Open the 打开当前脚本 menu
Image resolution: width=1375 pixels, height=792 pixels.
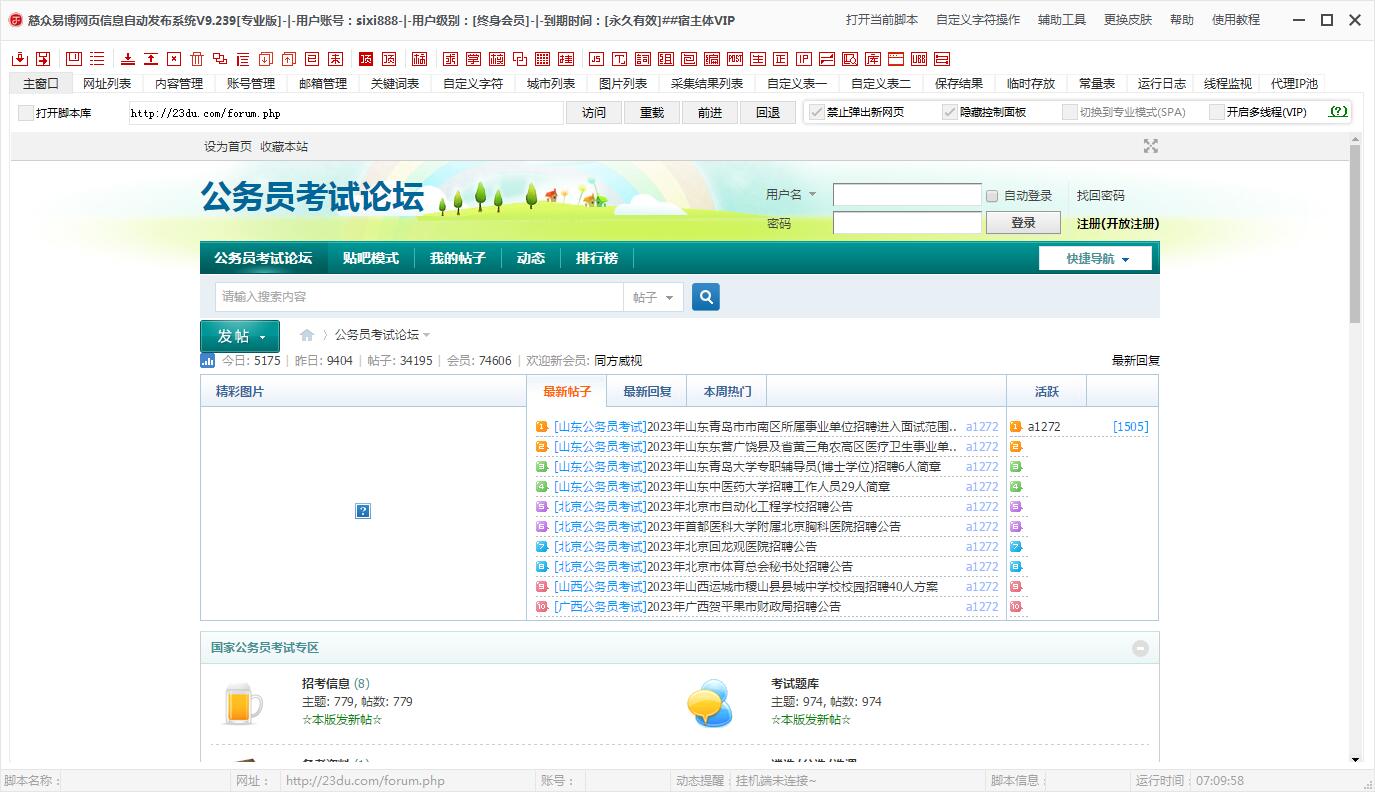(882, 20)
